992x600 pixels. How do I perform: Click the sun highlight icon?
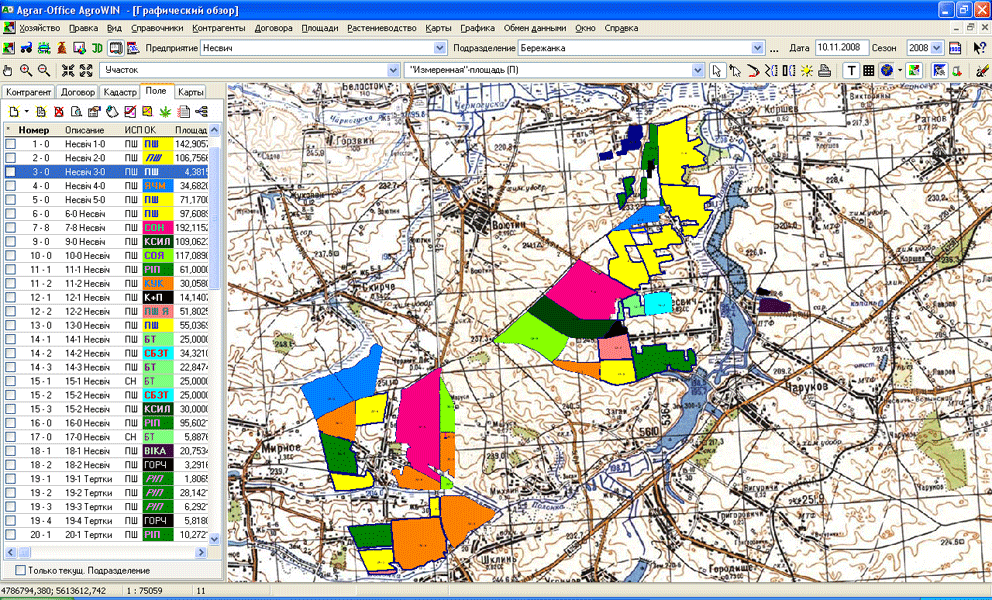(807, 70)
